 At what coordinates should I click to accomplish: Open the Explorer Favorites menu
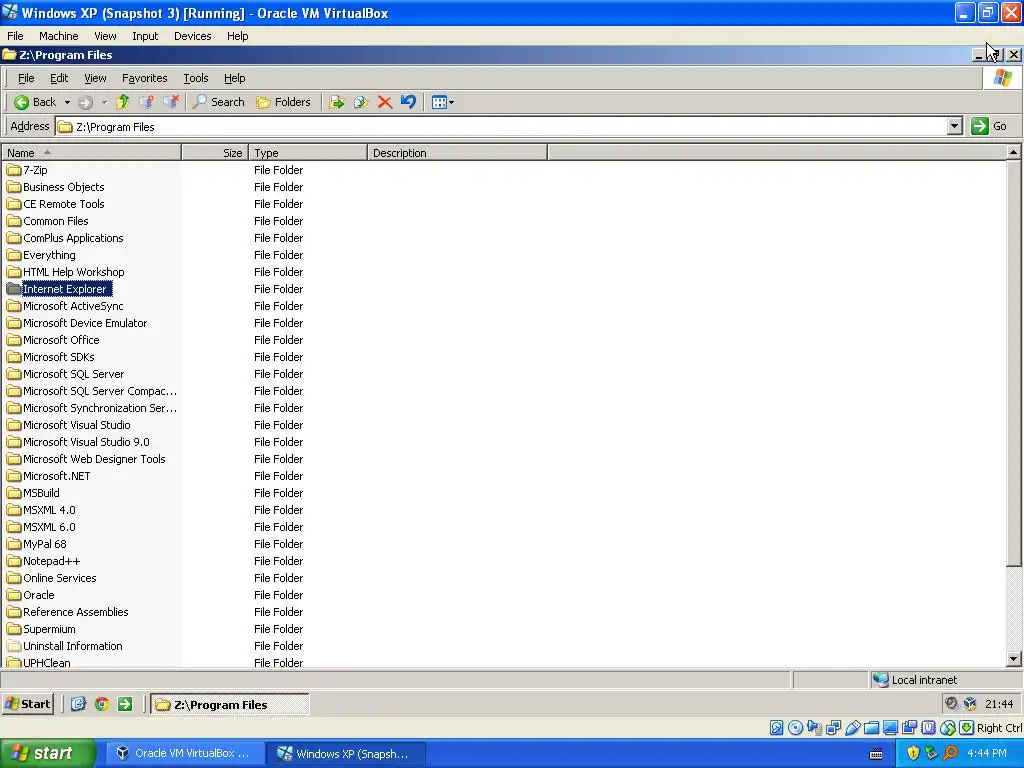point(144,78)
